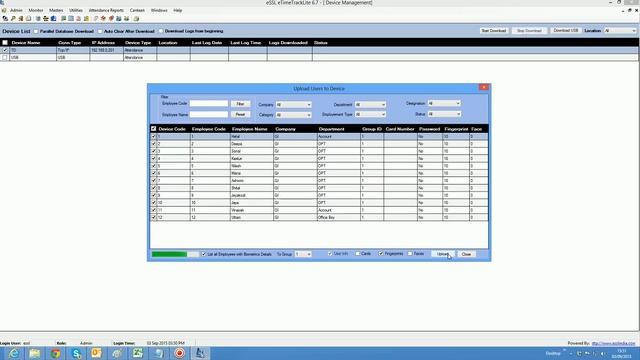Open File Explorer from the taskbar
The height and width of the screenshot is (360, 640).
pos(35,353)
